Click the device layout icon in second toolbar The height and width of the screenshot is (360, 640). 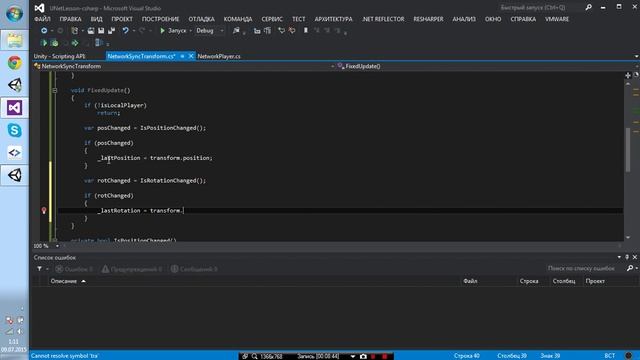[98, 43]
